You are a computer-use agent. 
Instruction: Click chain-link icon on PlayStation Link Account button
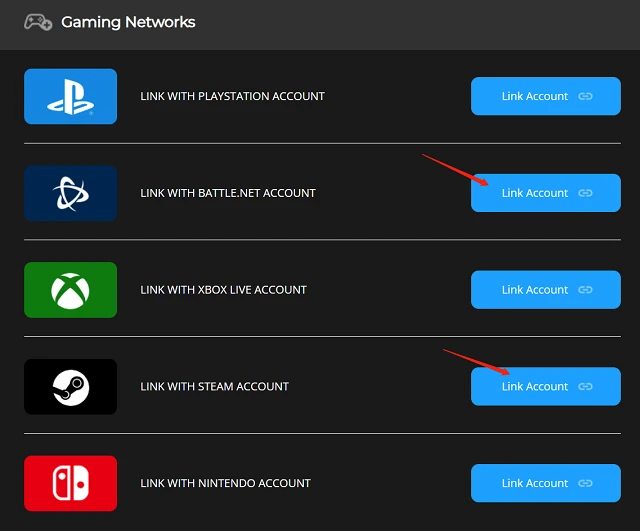(586, 96)
